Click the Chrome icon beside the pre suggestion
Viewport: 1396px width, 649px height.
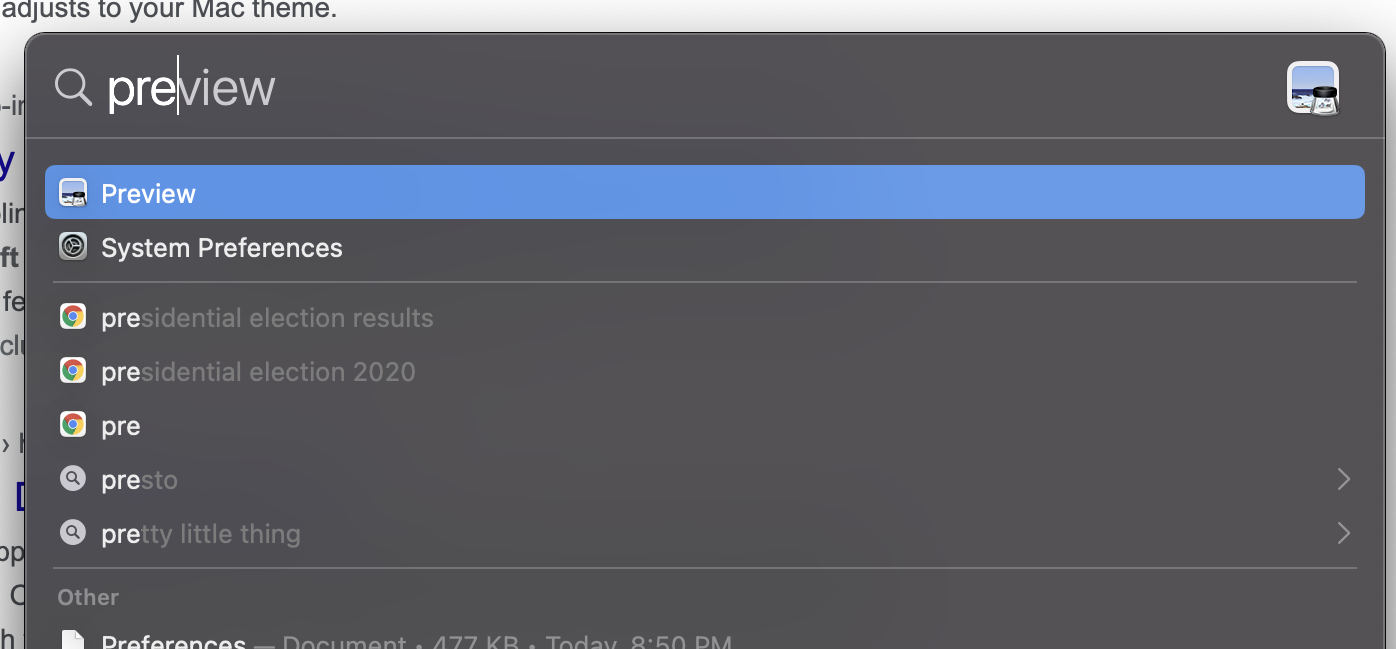click(73, 425)
